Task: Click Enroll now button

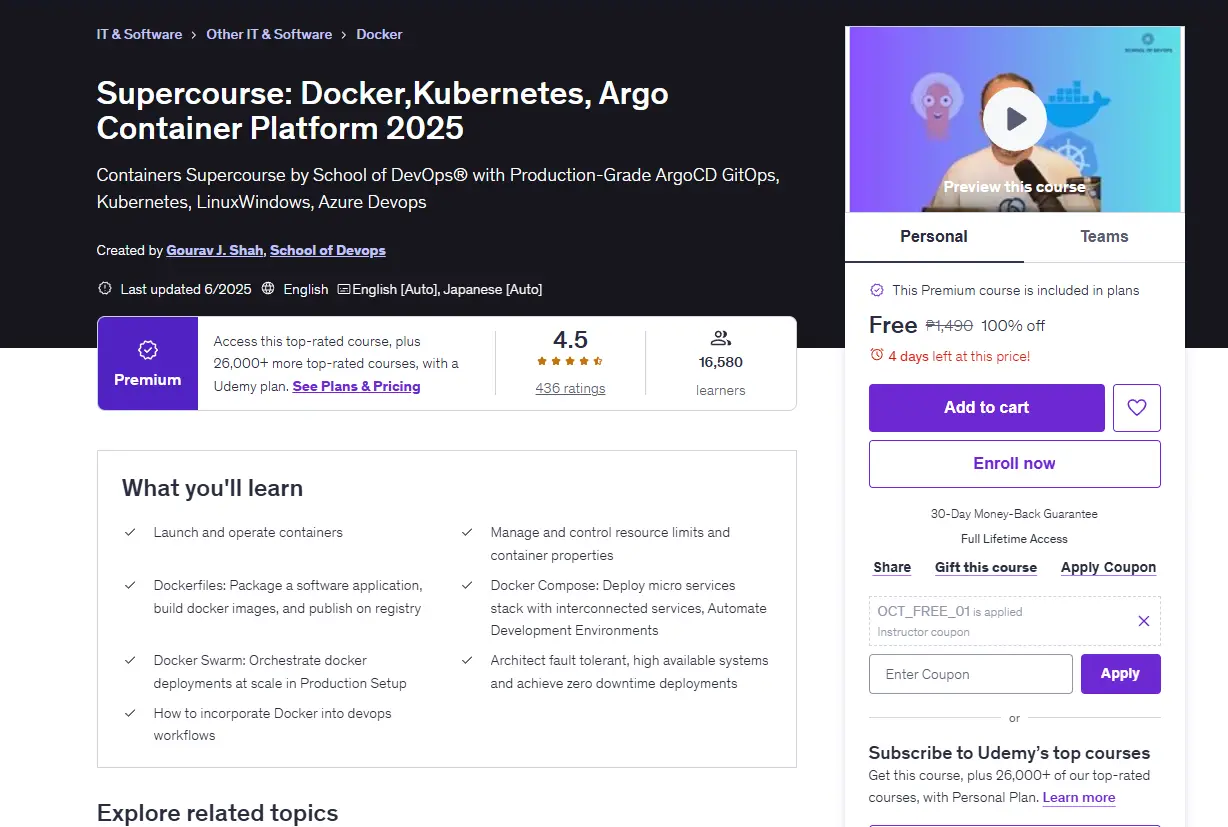Action: point(1014,464)
